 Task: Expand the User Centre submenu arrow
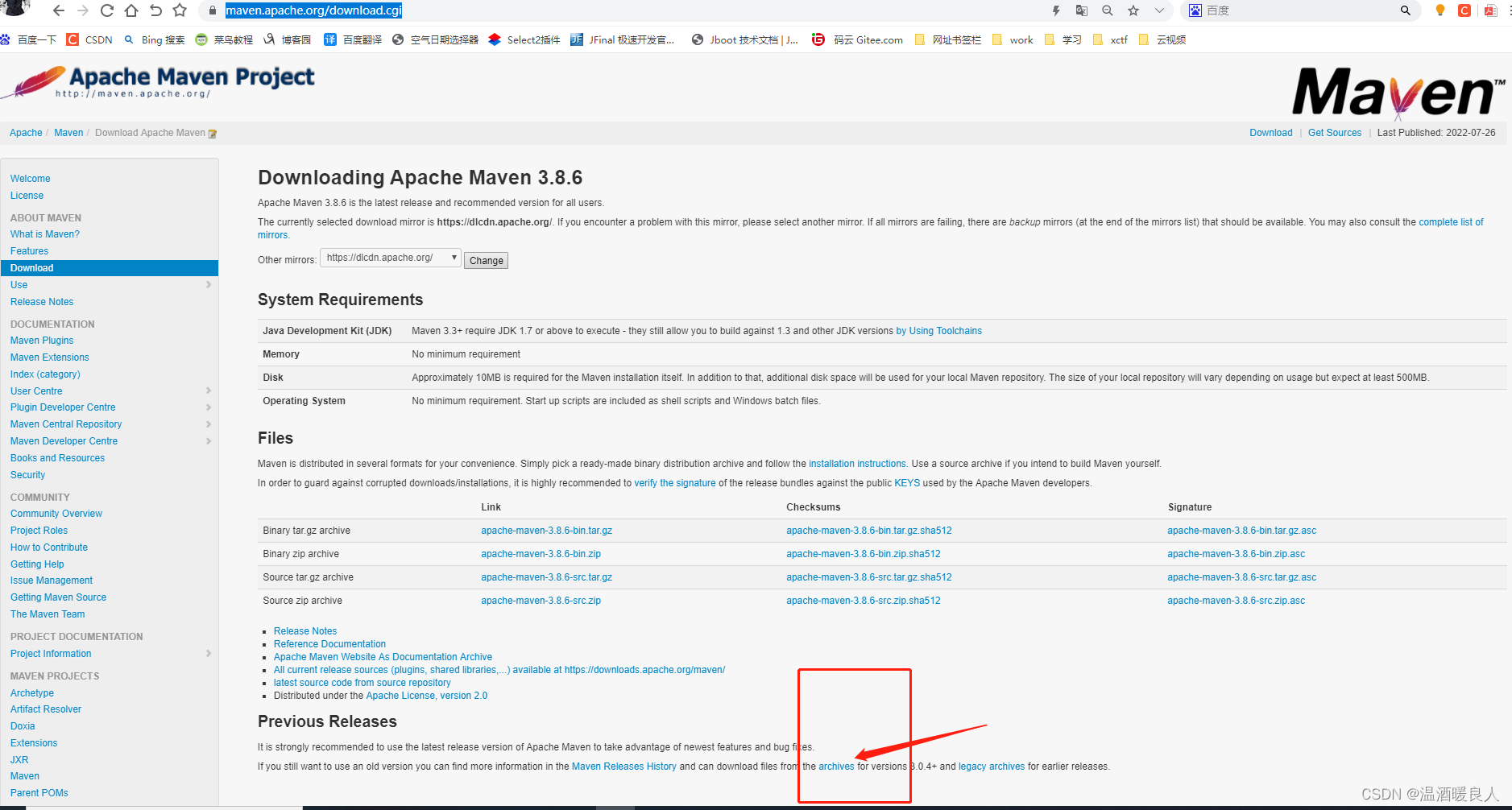pyautogui.click(x=209, y=391)
